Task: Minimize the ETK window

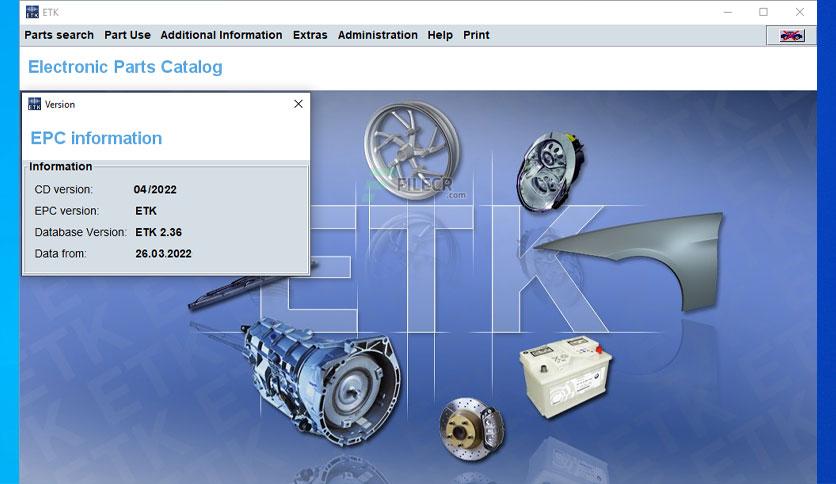Action: (728, 12)
